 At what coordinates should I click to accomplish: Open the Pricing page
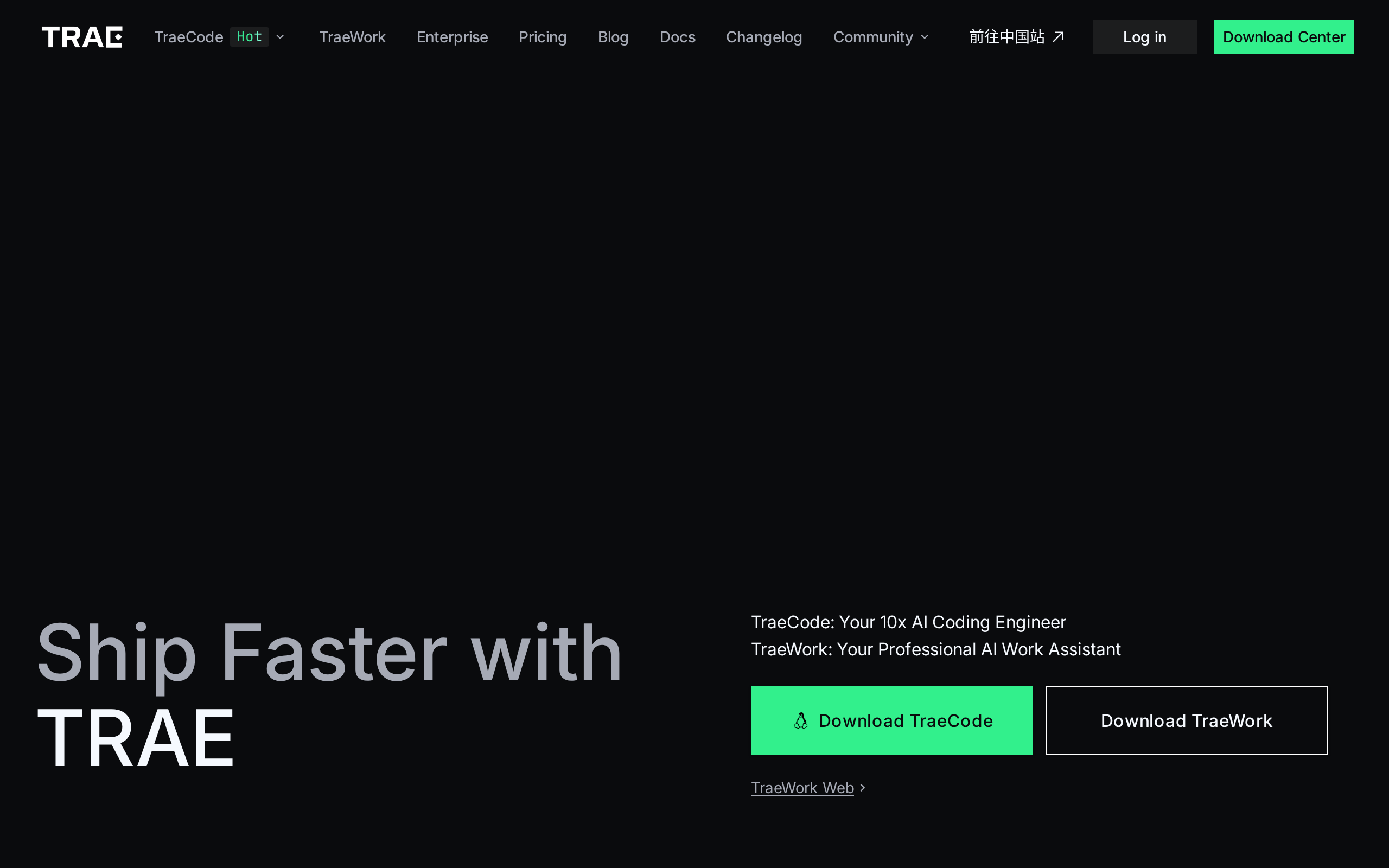[543, 37]
